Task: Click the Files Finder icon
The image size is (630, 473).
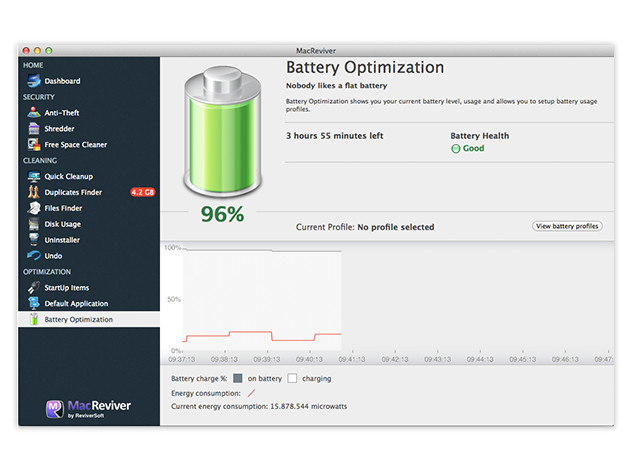Action: click(x=34, y=208)
